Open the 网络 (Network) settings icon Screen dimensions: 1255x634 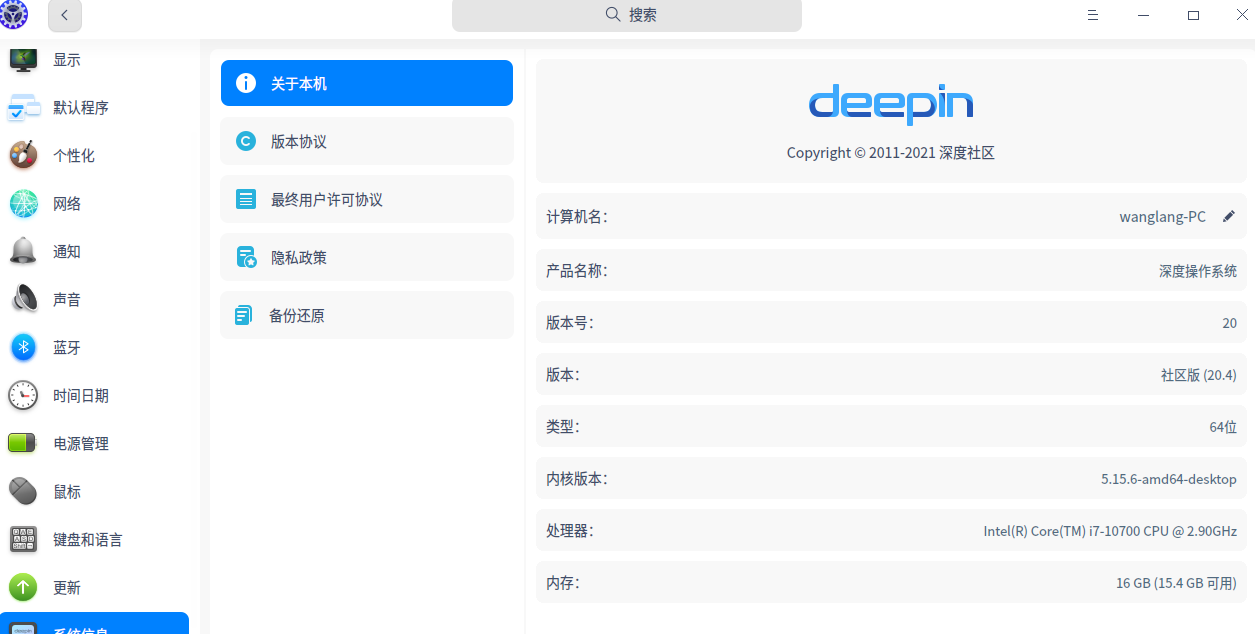22,203
